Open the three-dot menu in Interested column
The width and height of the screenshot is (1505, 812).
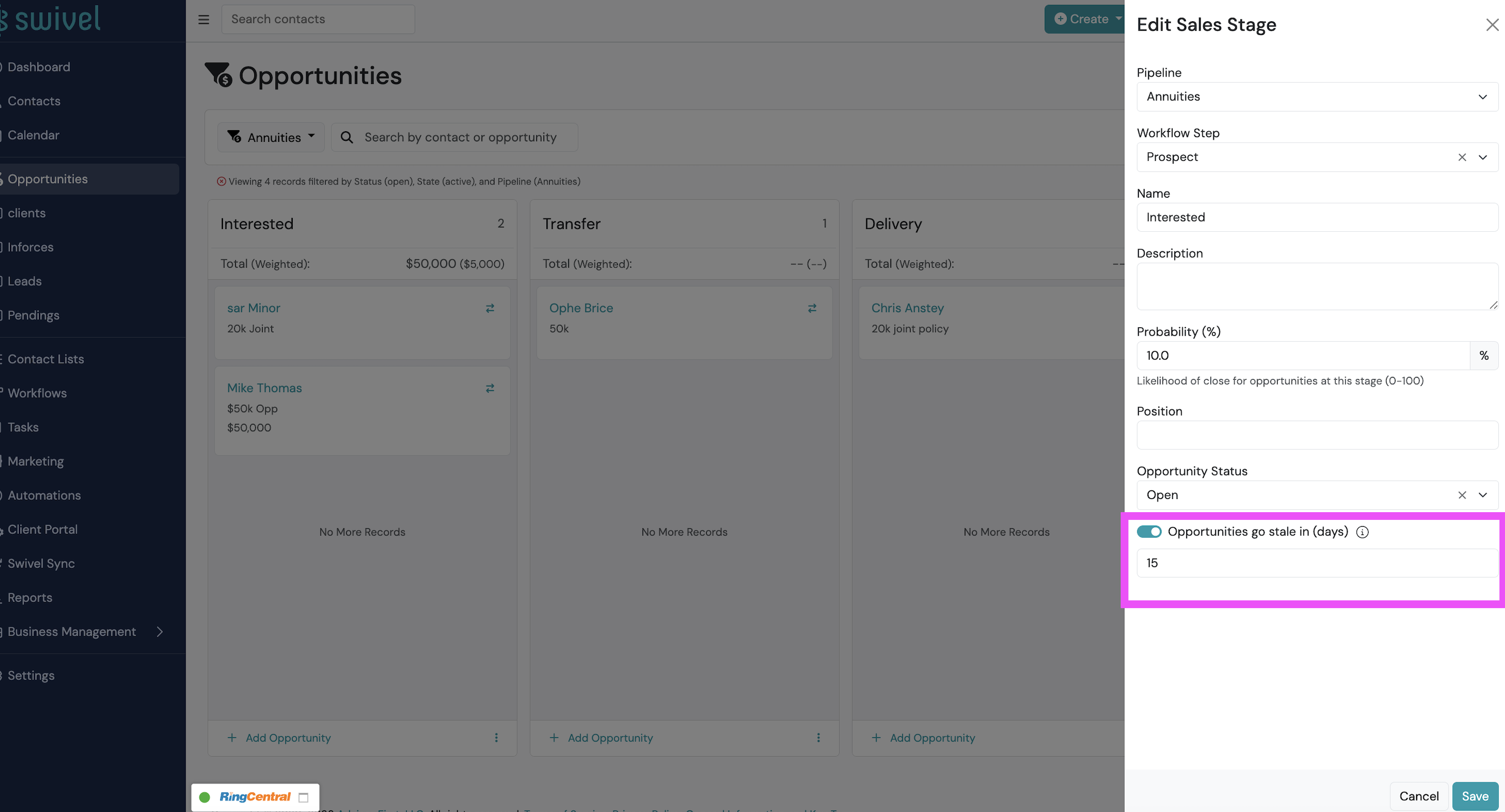496,737
